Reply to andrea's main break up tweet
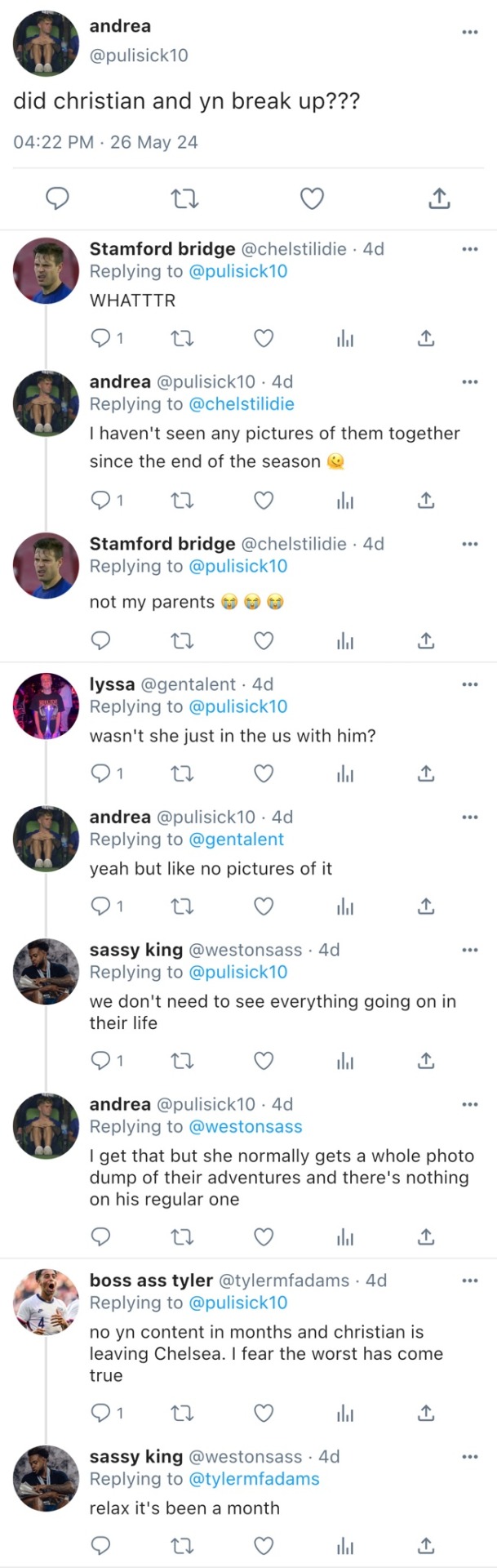497x1568 pixels. point(56,198)
